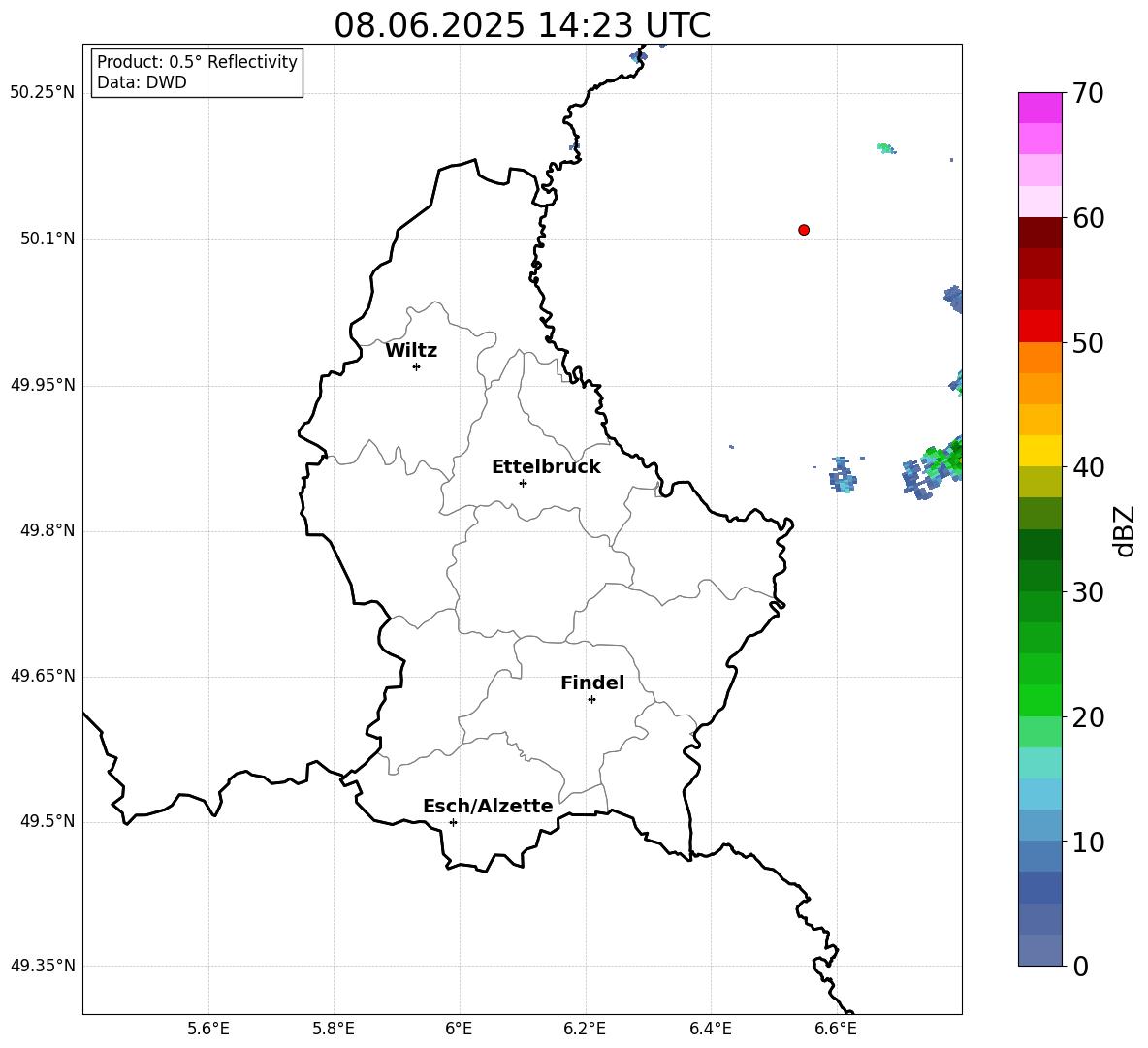Click the title 08.06.2025 14:23 UTC
Screen dimensions: 1148x1048
523,25
